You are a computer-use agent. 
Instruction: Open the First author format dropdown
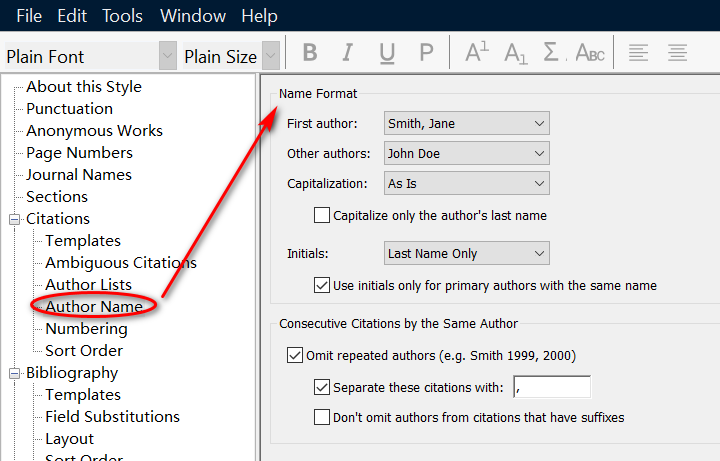[x=467, y=123]
